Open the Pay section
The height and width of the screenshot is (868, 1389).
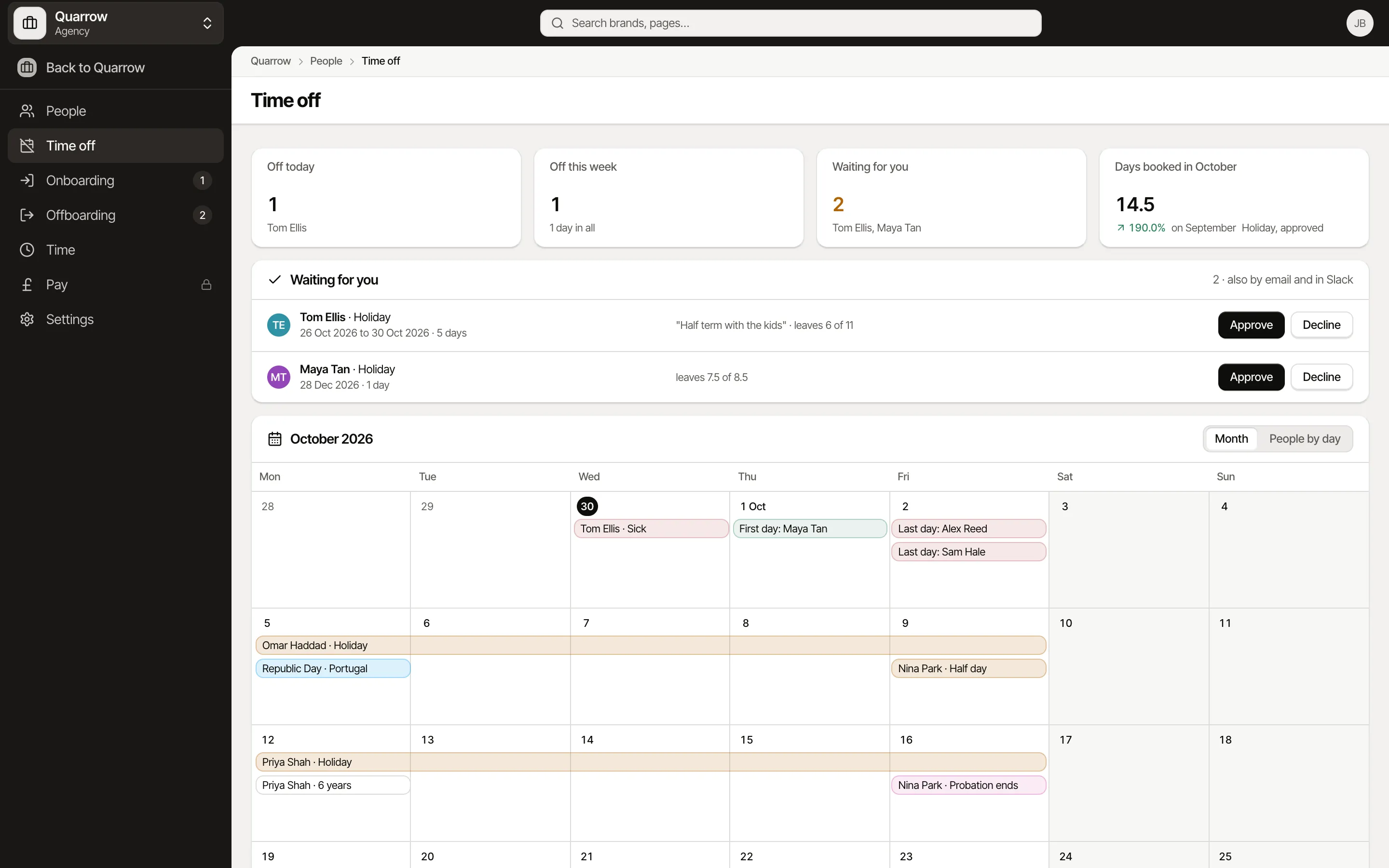pos(115,285)
